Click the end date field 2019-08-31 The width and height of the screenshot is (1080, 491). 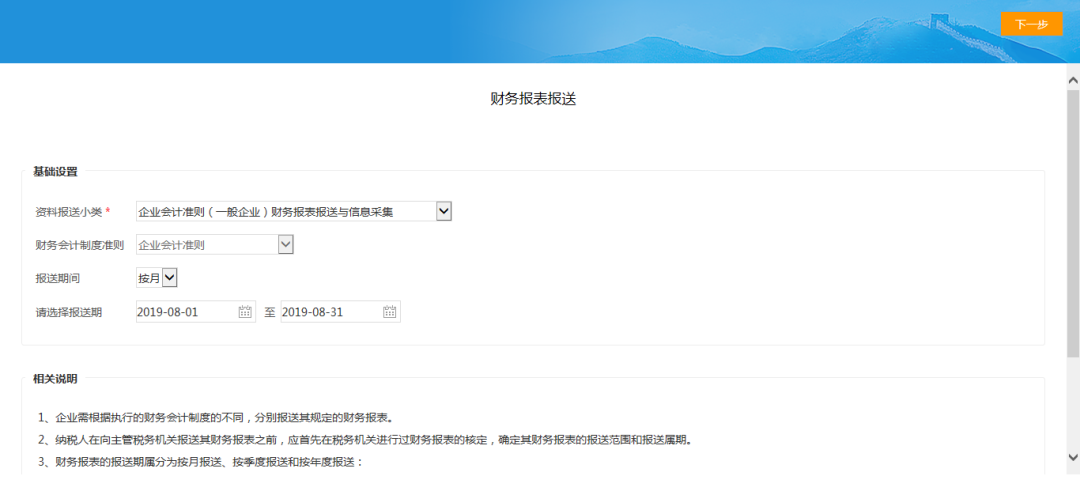click(x=340, y=312)
